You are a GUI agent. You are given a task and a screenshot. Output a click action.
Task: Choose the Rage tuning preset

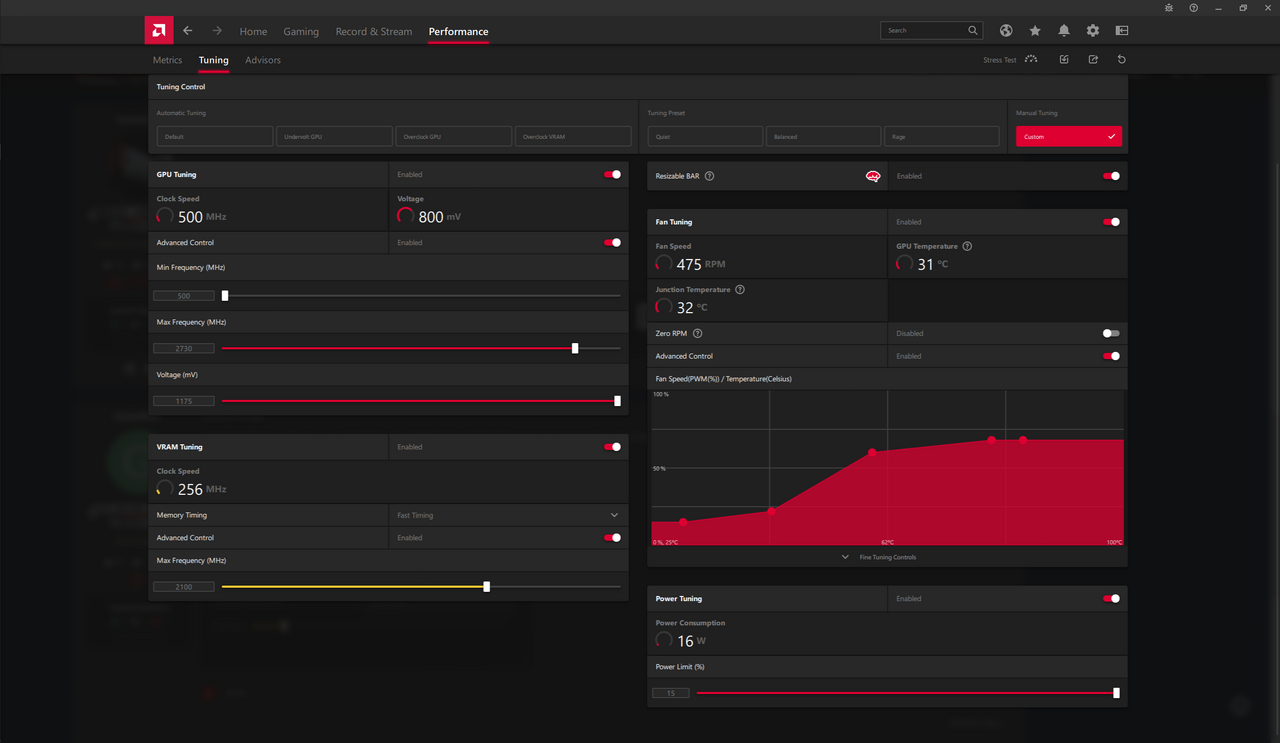pyautogui.click(x=941, y=136)
